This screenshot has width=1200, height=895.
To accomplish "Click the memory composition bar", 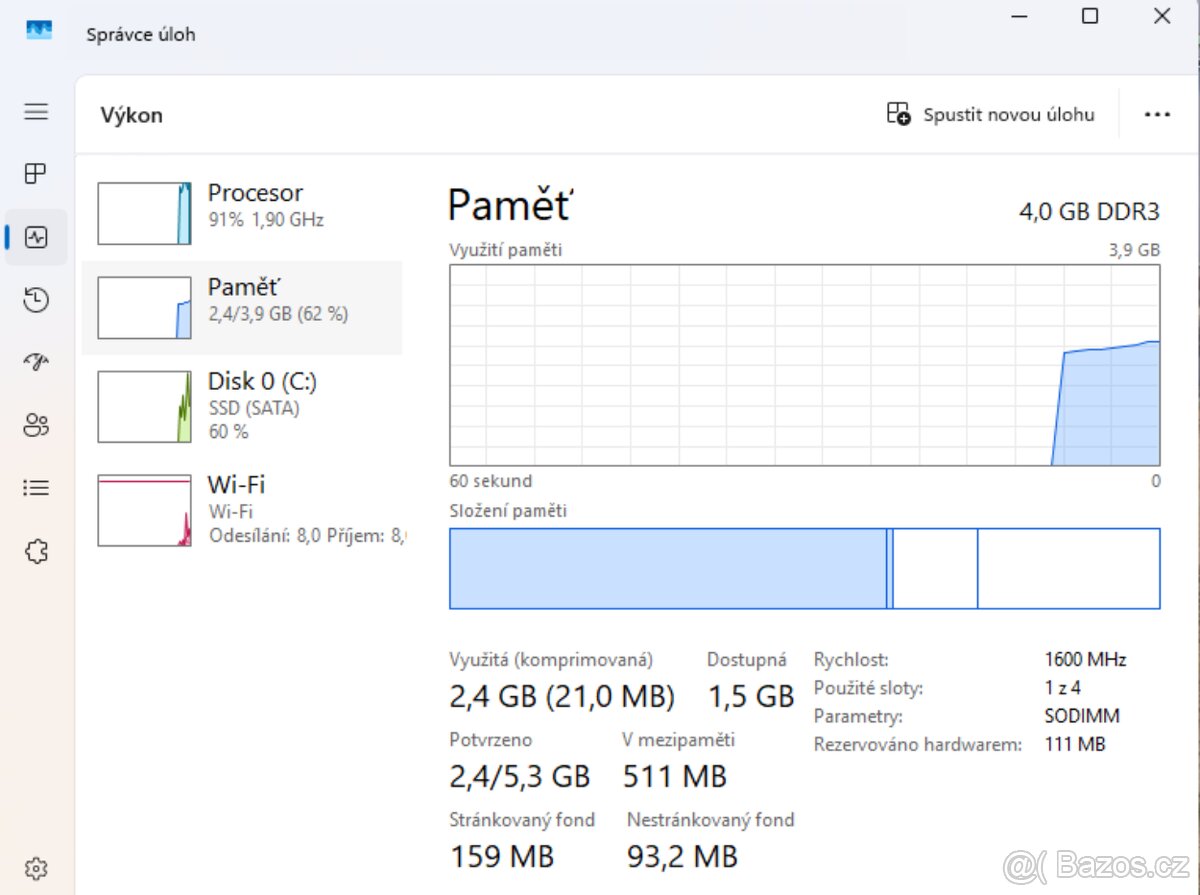I will 804,569.
